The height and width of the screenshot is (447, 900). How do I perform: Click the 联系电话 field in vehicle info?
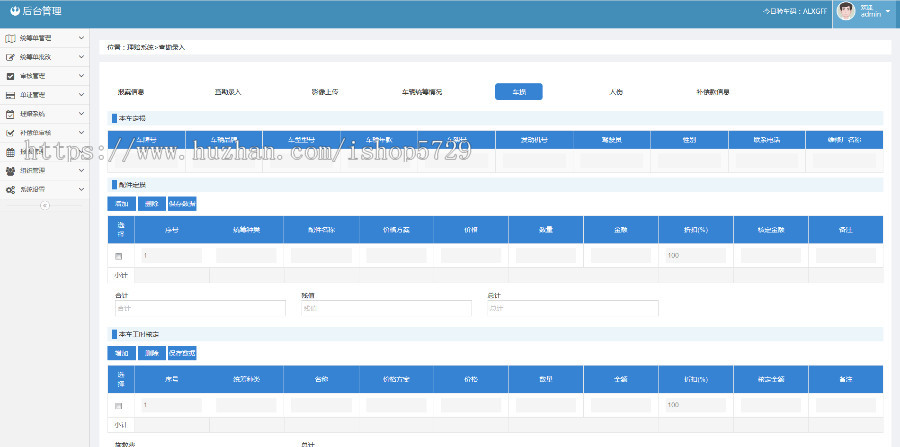(x=767, y=161)
